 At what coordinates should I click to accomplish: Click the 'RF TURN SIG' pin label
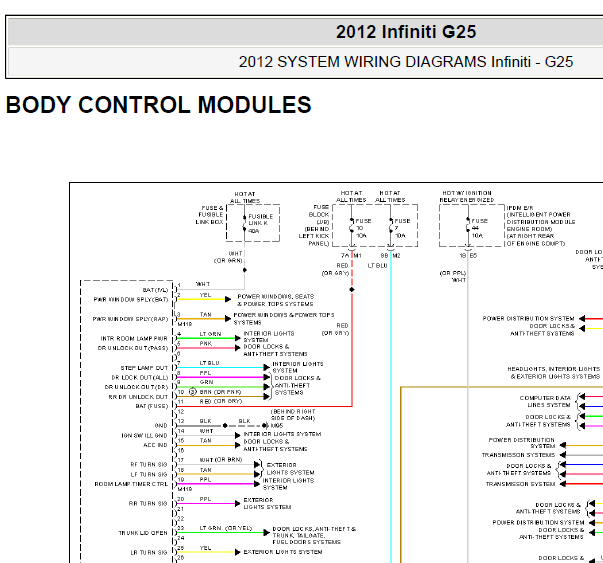[x=149, y=465]
